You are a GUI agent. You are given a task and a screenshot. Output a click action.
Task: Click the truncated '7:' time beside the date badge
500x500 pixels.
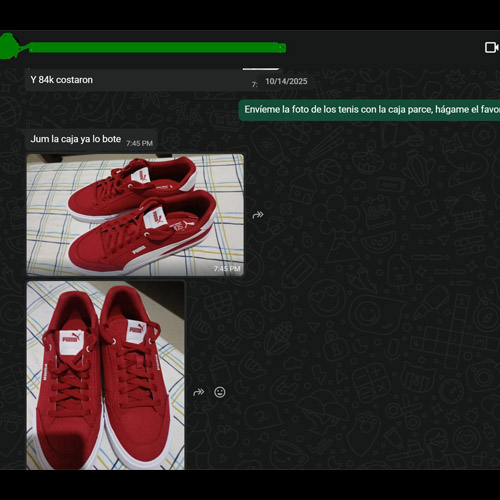click(255, 85)
